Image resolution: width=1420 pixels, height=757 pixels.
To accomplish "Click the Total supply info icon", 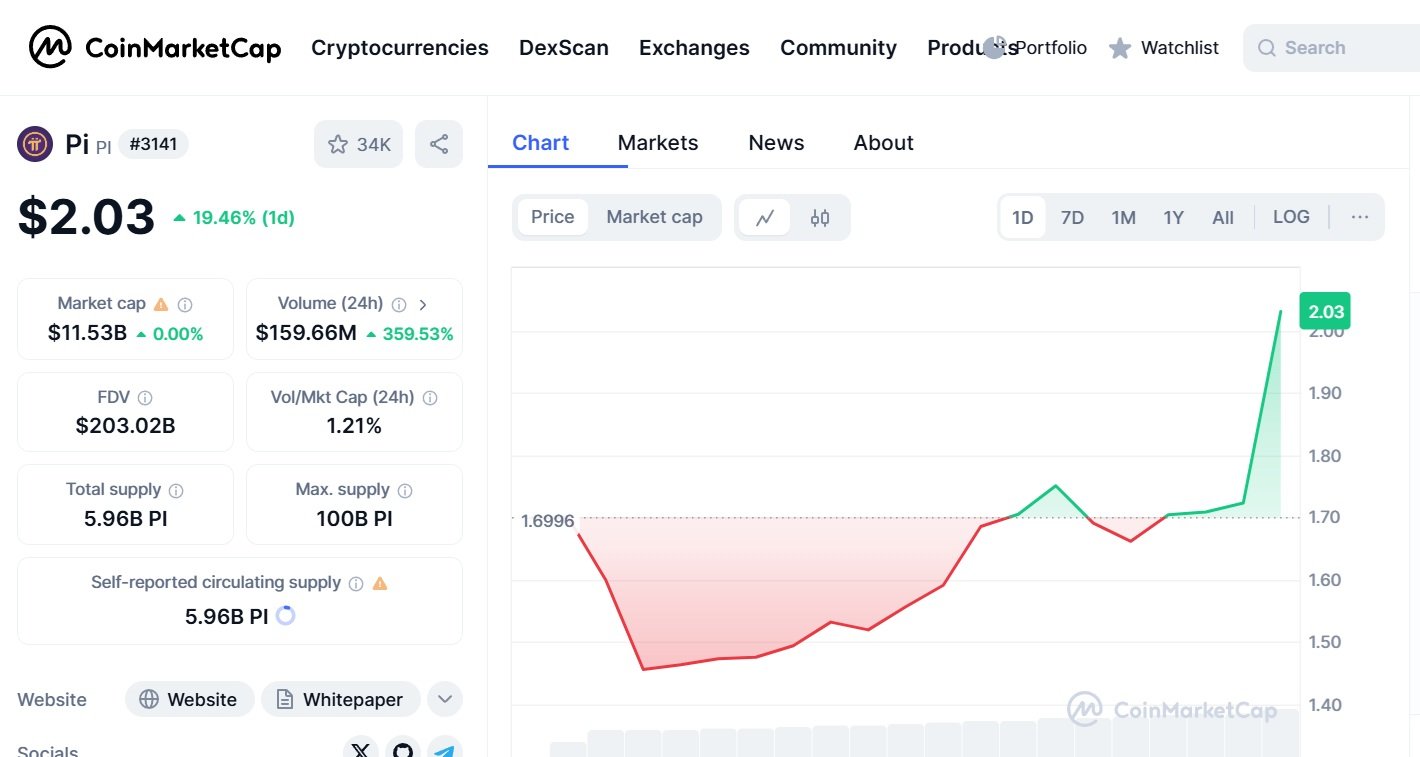I will tap(176, 490).
